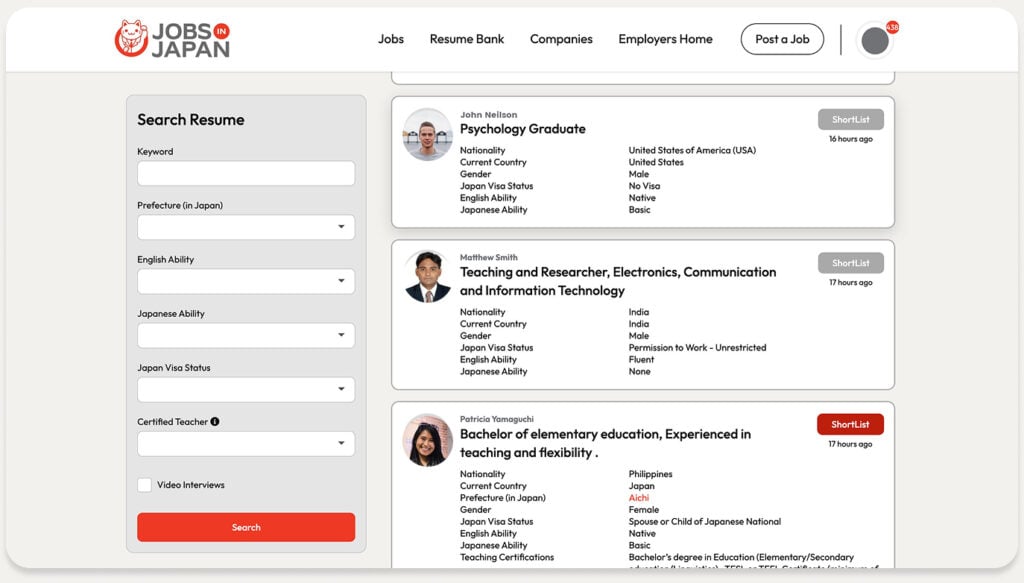Focus the Keyword input field

246,173
